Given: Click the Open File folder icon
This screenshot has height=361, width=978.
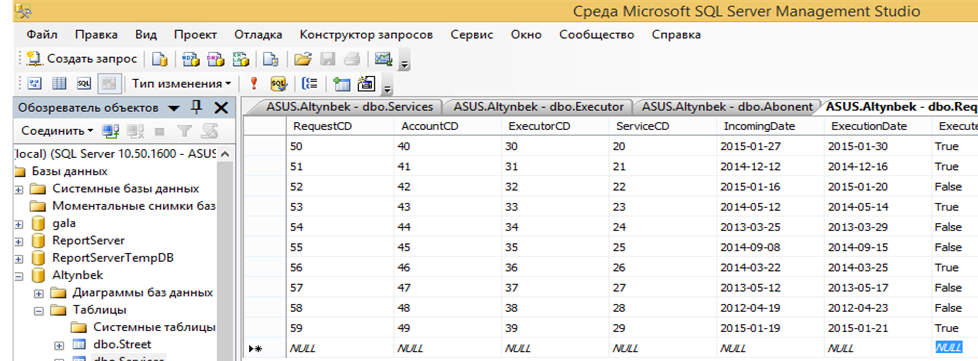Looking at the screenshot, I should [x=303, y=59].
